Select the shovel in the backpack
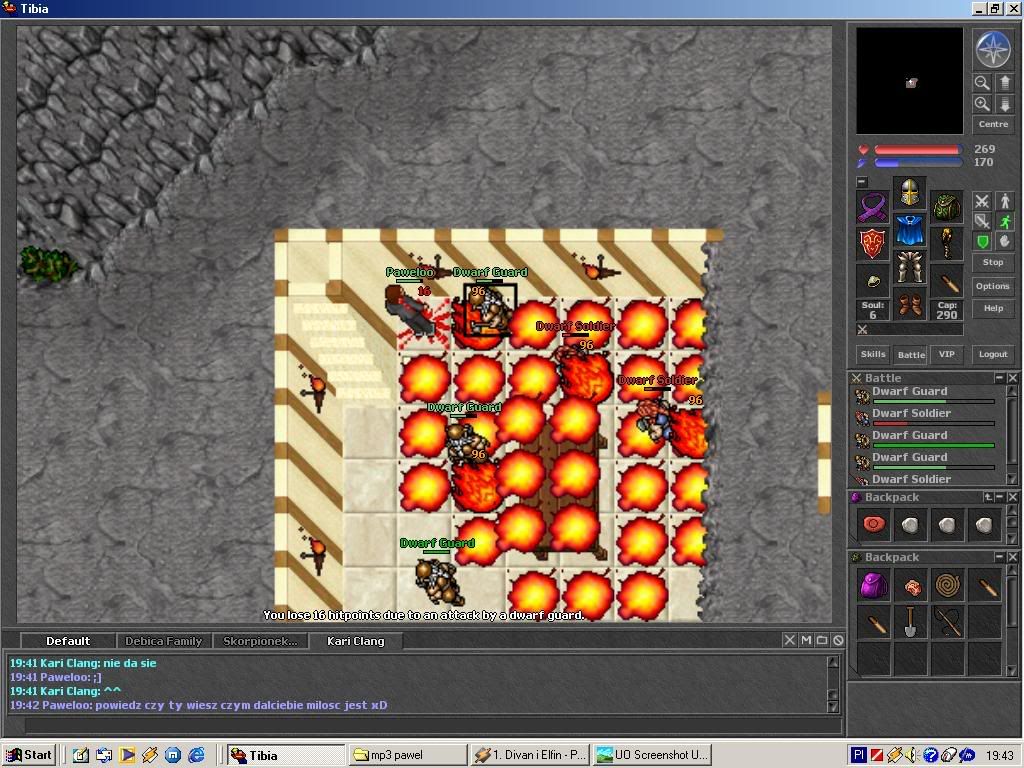The width and height of the screenshot is (1024, 768). tap(910, 622)
